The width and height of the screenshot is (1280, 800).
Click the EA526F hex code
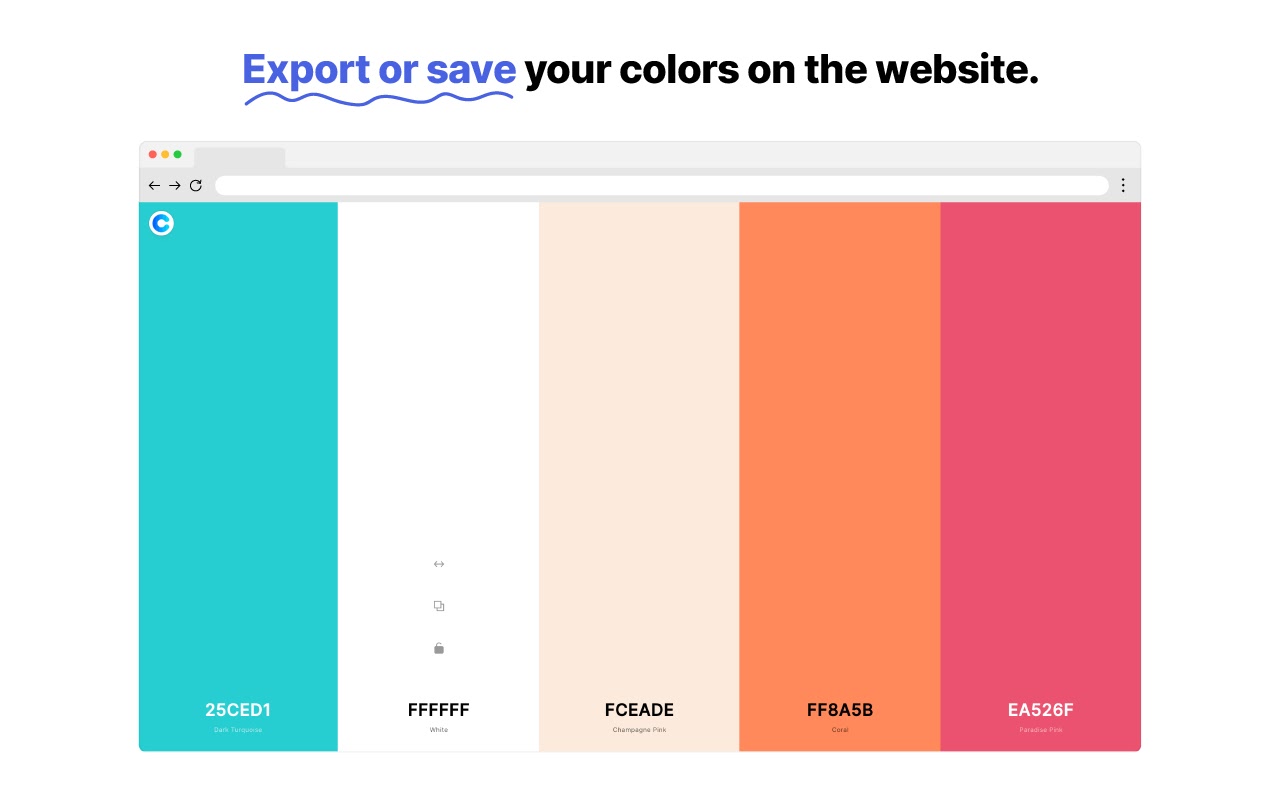point(1041,710)
